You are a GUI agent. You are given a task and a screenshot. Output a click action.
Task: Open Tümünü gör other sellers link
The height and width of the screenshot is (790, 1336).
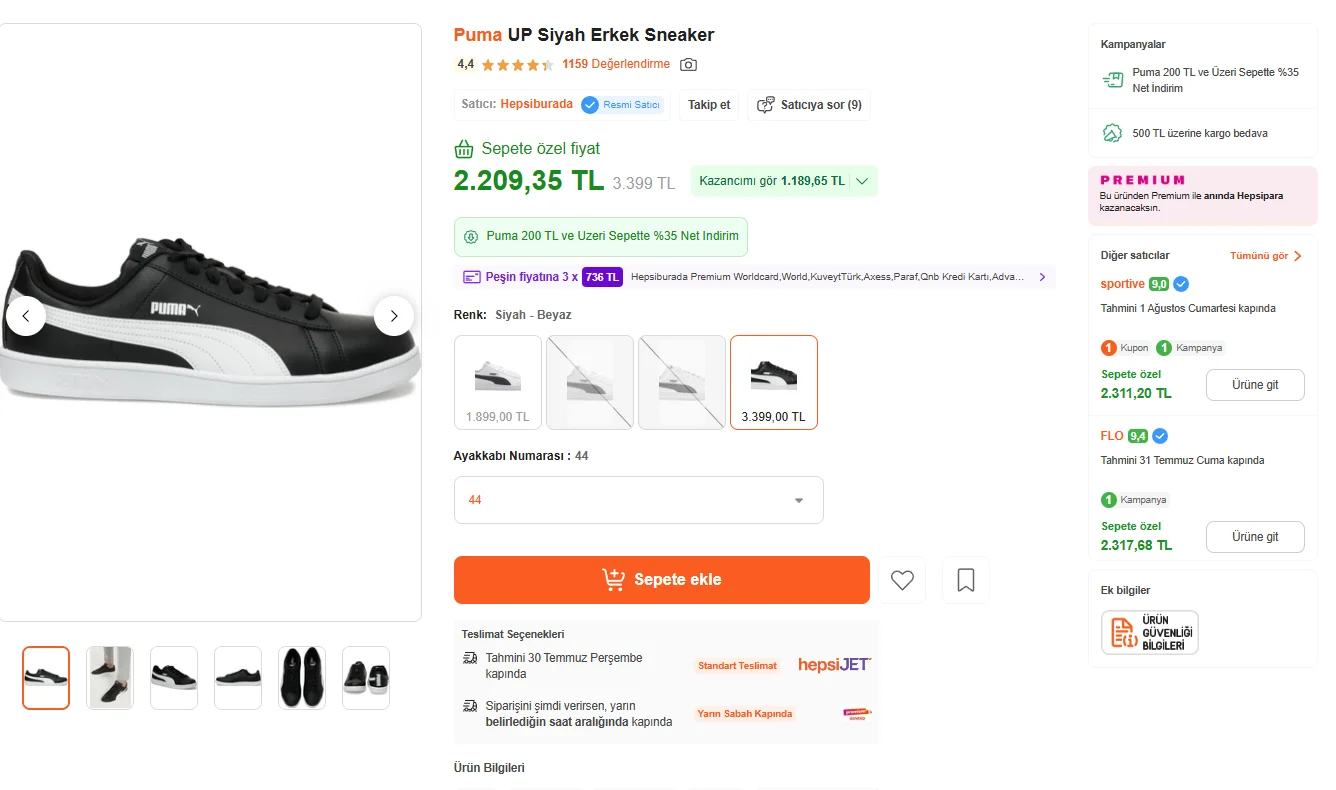tap(1266, 256)
